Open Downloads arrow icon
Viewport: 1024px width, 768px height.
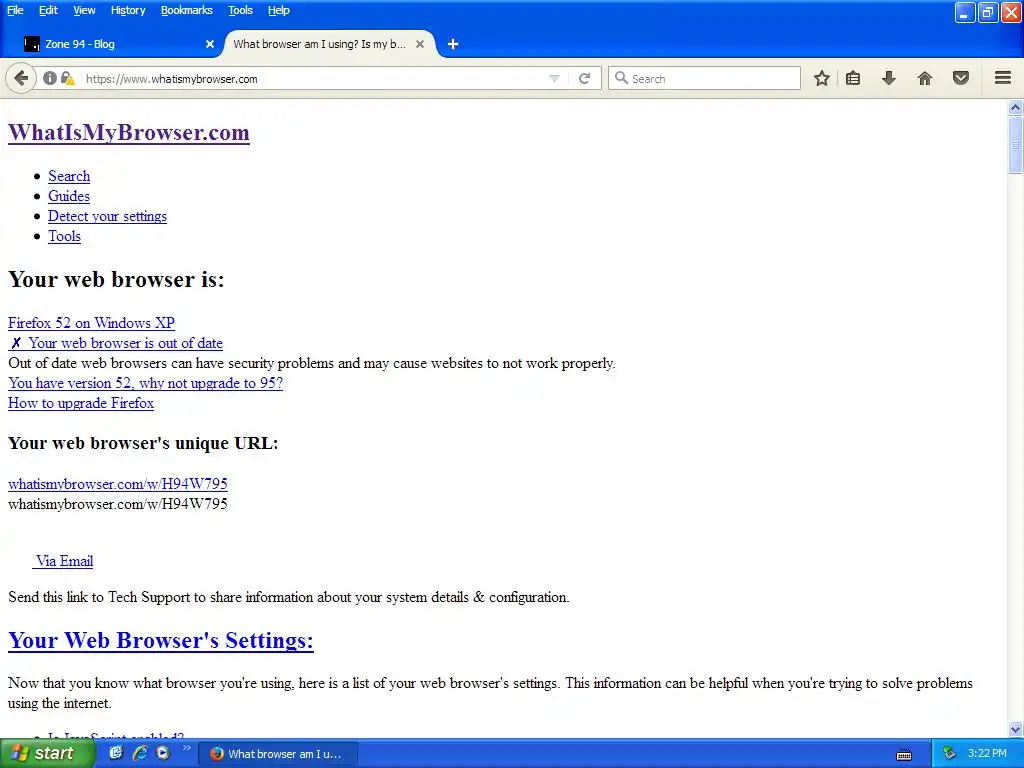pos(888,78)
